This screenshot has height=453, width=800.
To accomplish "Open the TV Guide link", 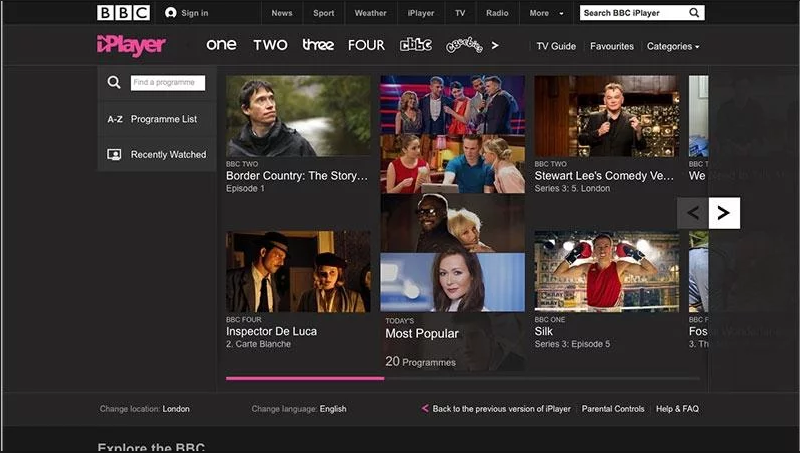I will [556, 46].
